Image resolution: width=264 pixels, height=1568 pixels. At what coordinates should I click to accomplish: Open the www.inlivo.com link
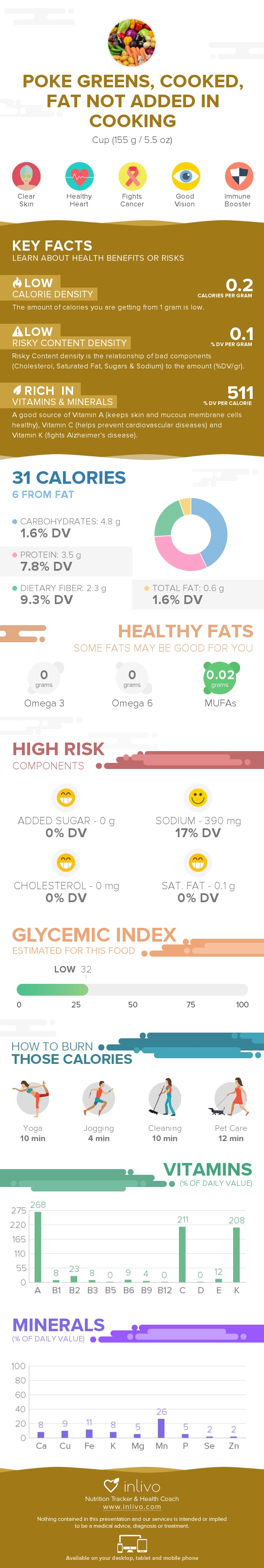132,1507
